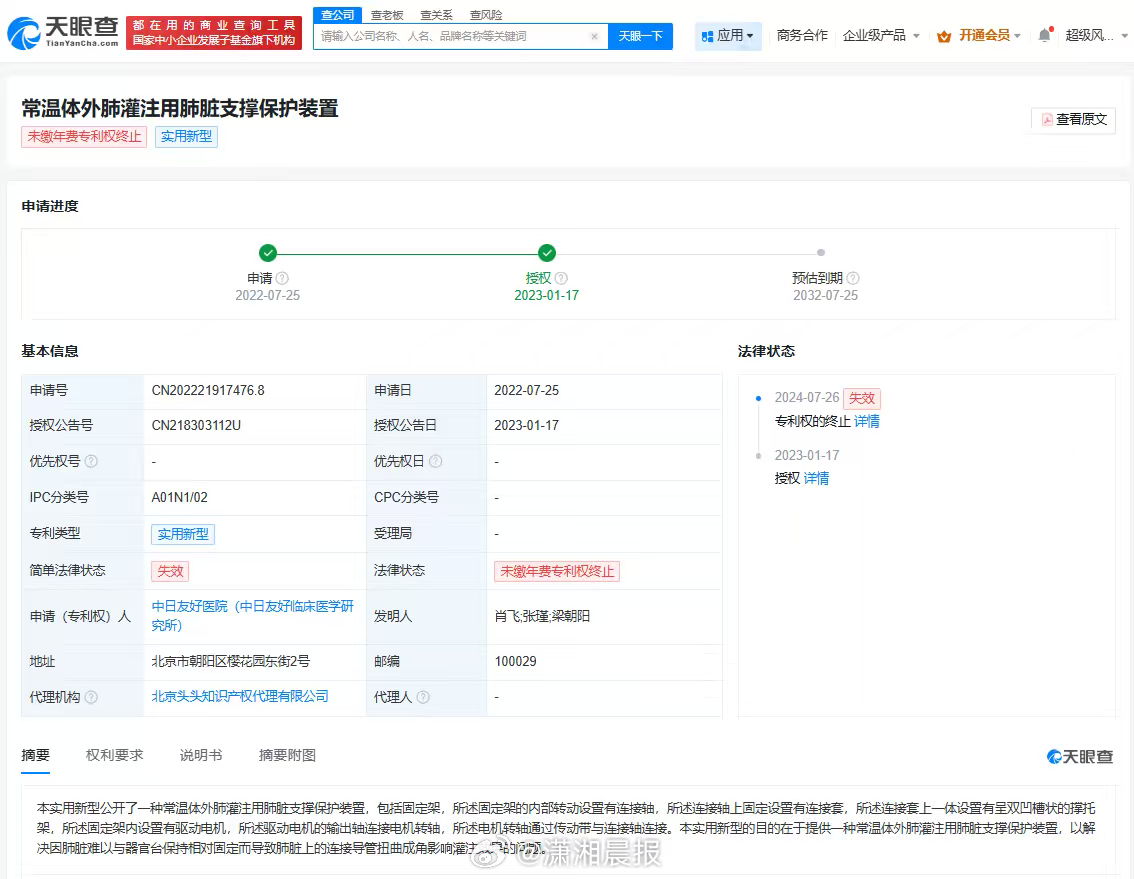Select the 查关系 search tab

pos(436,14)
